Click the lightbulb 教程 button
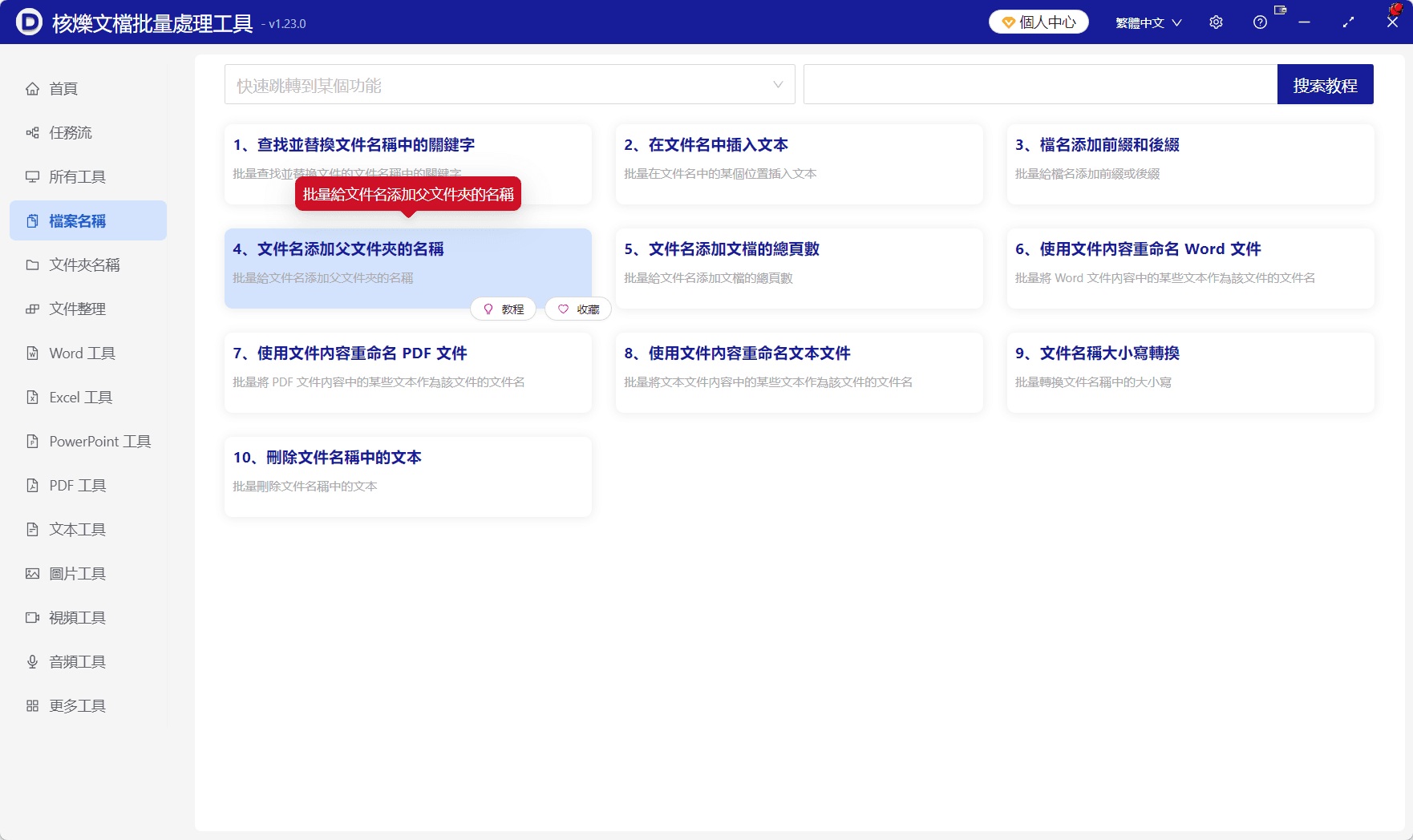The height and width of the screenshot is (840, 1413). click(x=503, y=309)
